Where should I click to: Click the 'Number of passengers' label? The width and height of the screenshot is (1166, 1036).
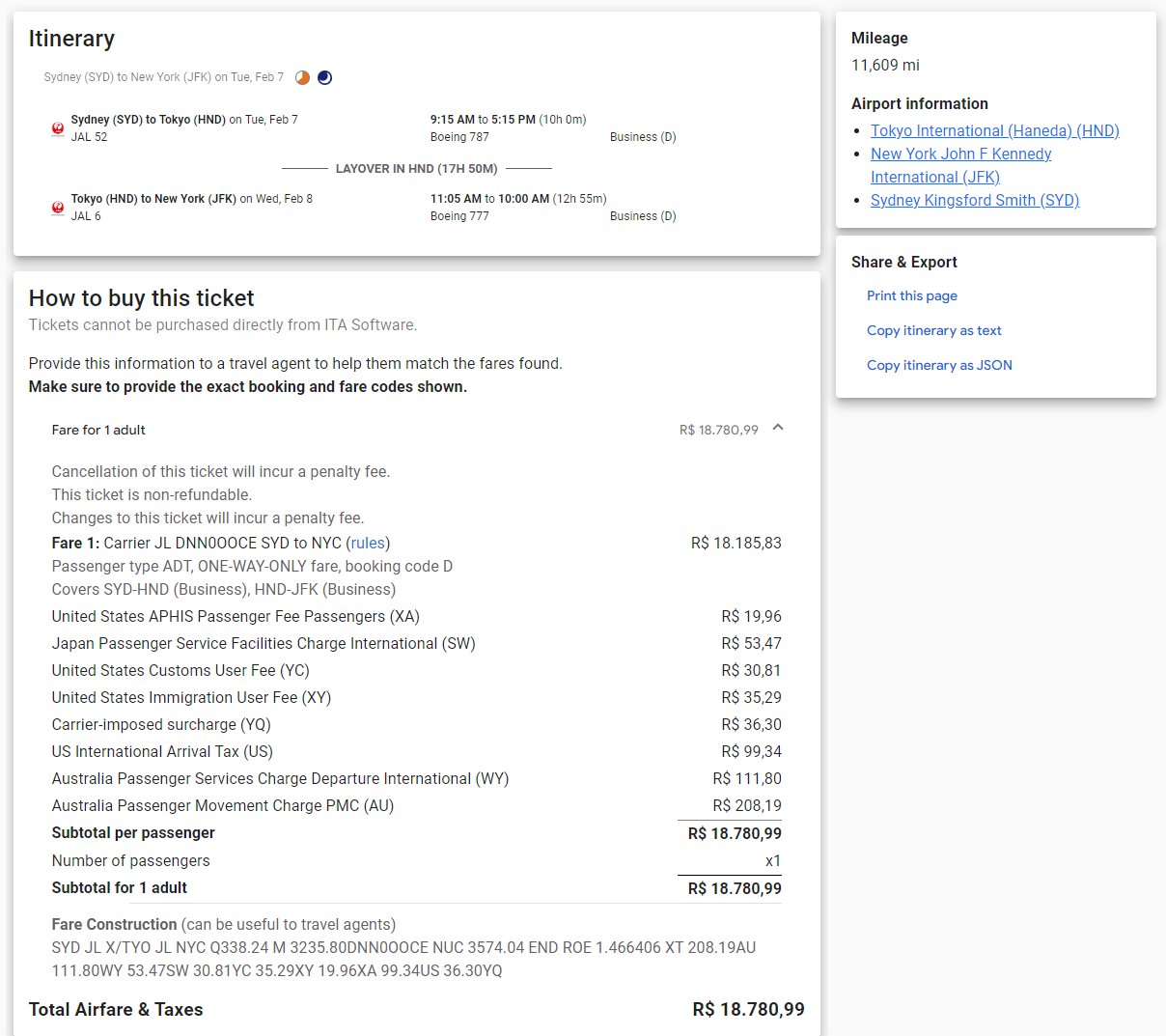click(130, 860)
